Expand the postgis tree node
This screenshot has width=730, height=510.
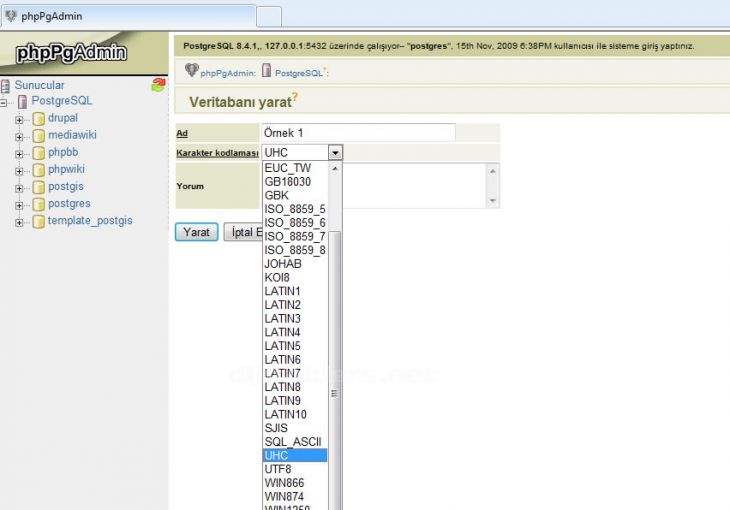click(x=19, y=189)
